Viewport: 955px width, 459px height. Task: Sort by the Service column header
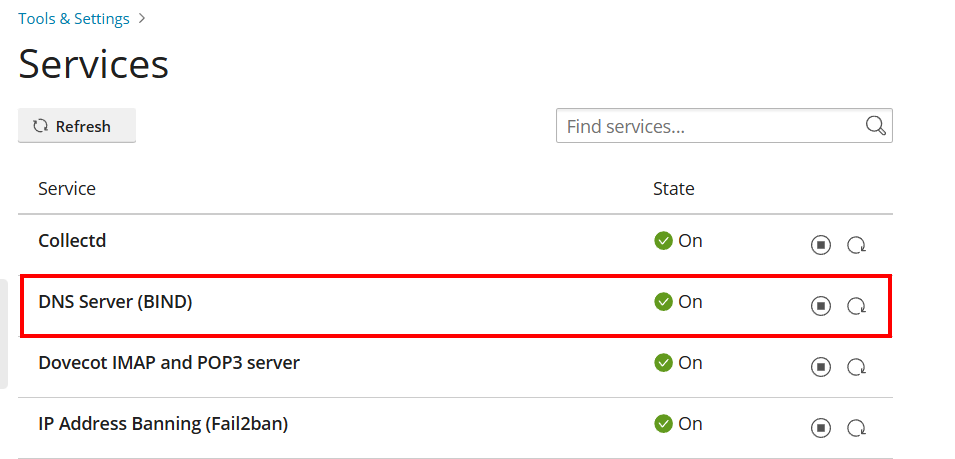[67, 189]
